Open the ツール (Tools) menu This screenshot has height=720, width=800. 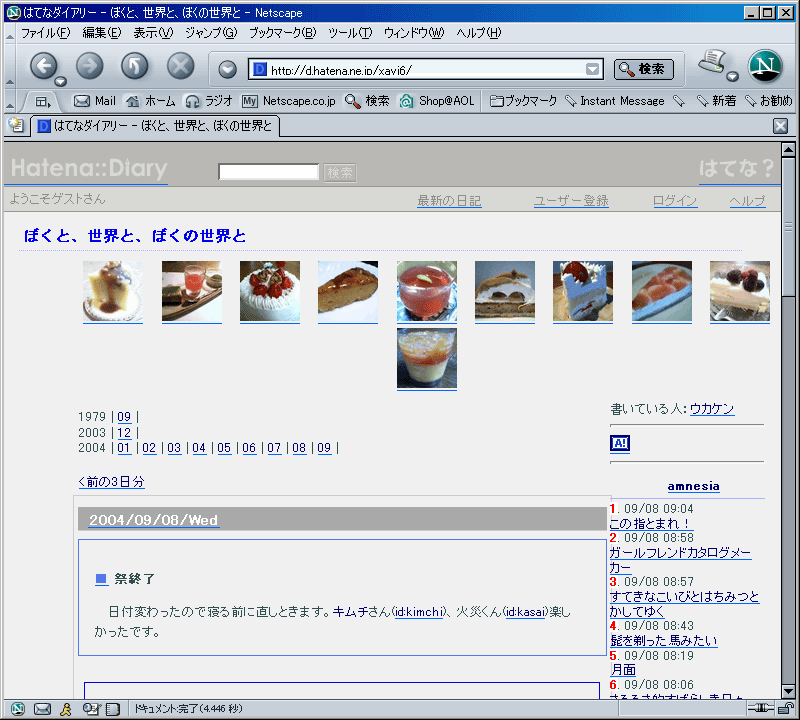click(351, 33)
